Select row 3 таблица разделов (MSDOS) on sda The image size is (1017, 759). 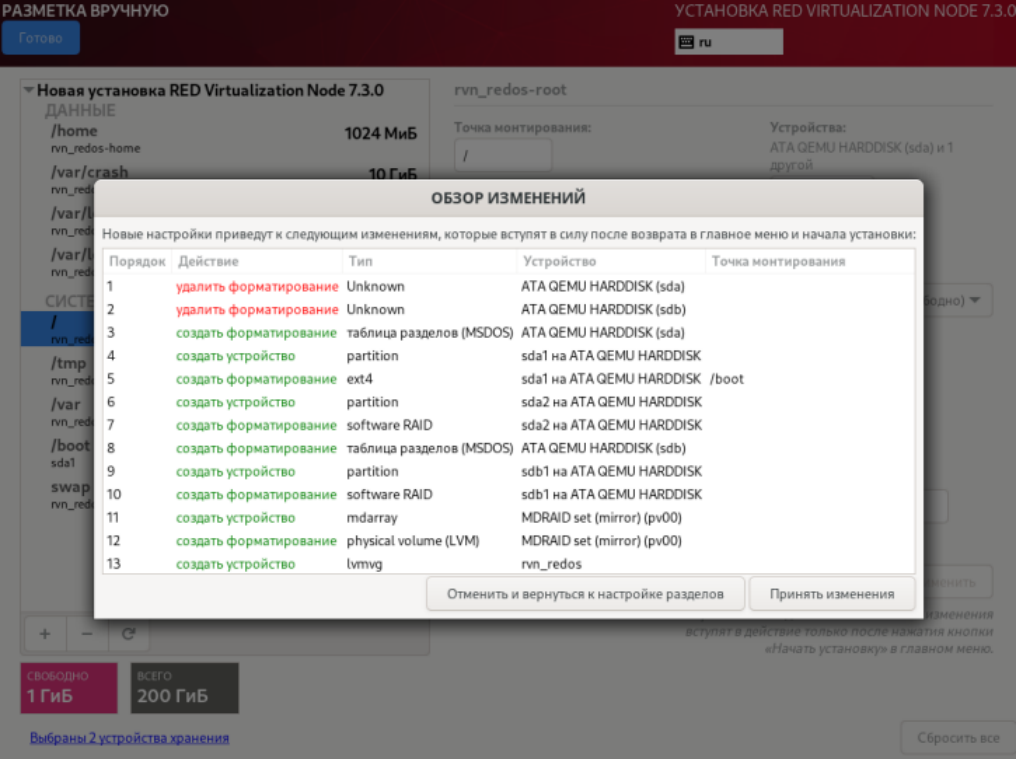coord(509,333)
